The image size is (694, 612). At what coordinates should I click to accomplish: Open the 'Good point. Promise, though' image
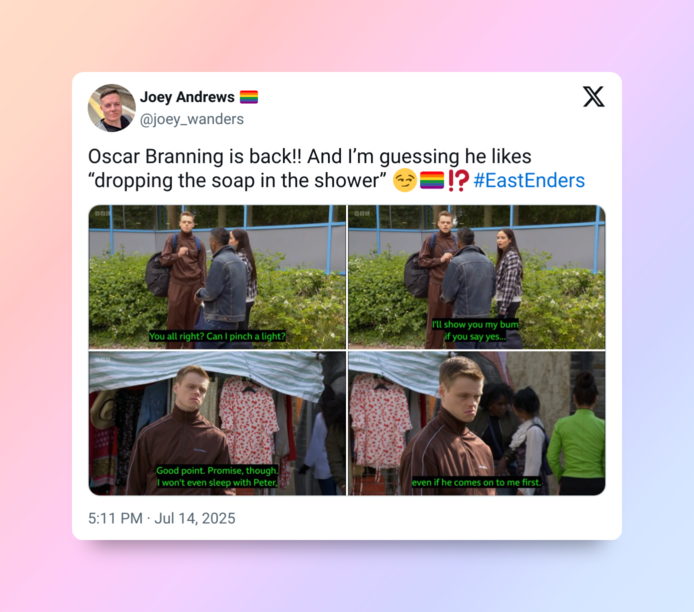217,423
